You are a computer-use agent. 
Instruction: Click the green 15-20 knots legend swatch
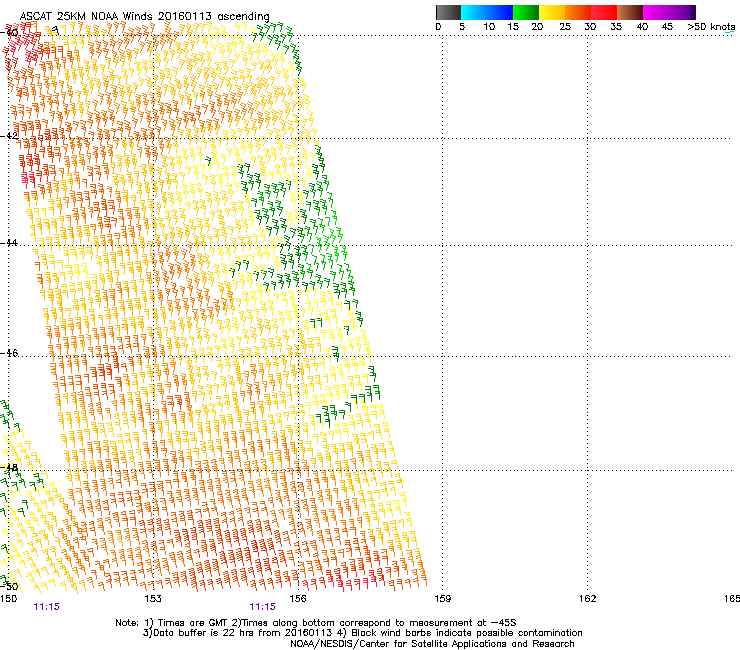click(526, 12)
